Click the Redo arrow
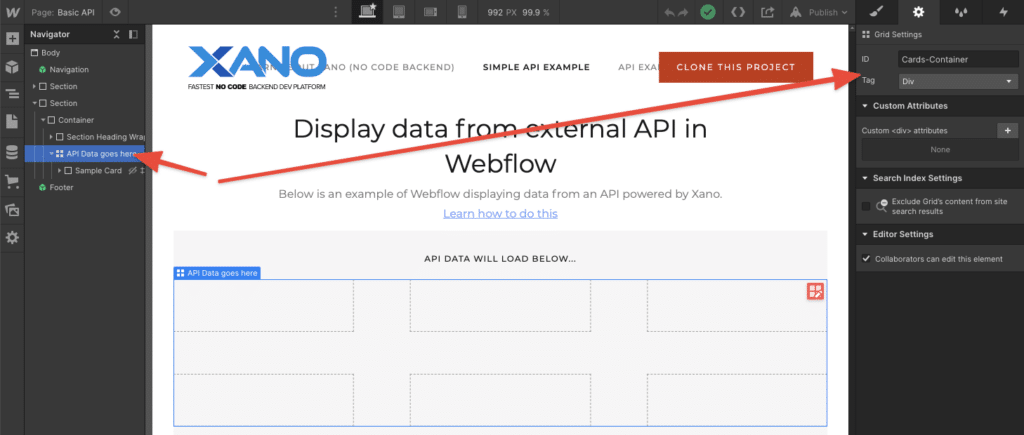 (683, 12)
